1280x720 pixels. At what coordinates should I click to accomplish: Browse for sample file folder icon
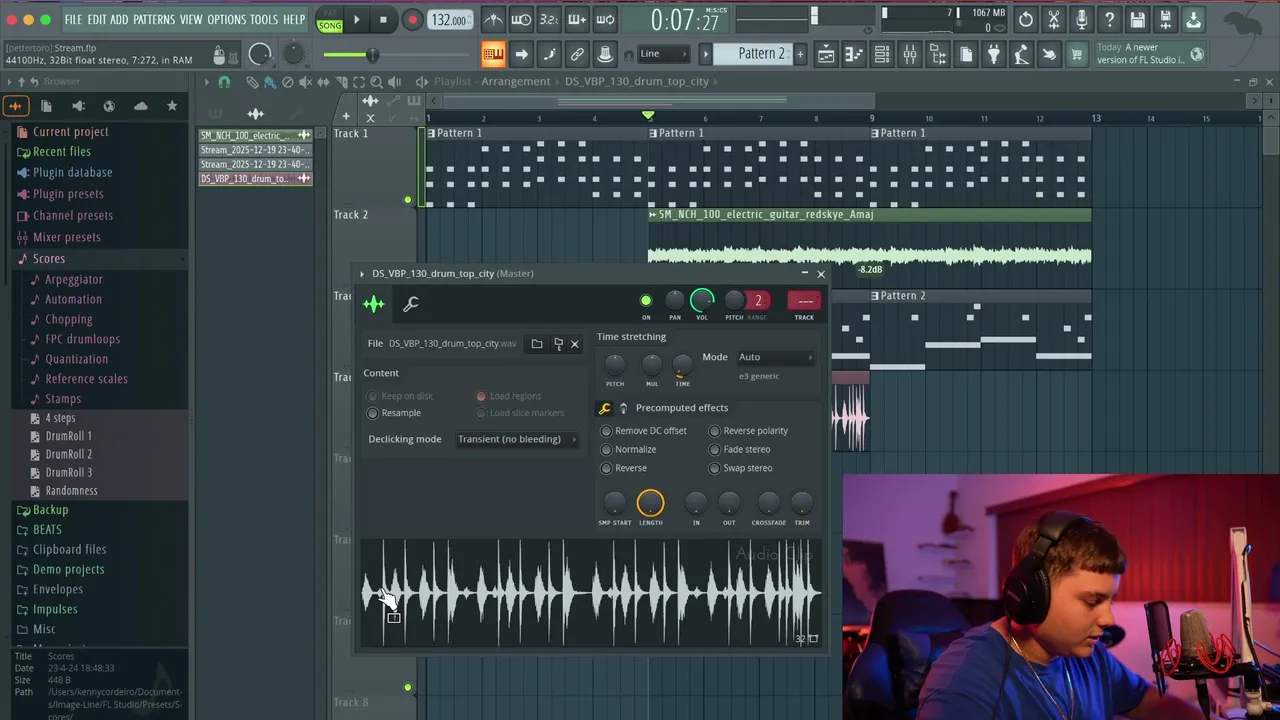(537, 344)
